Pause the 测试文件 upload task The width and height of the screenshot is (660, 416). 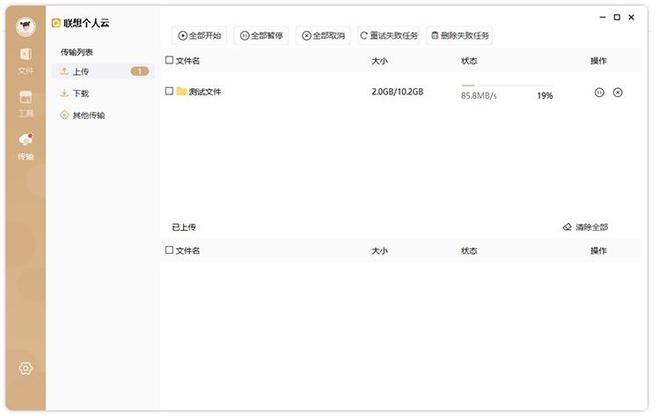tap(599, 93)
